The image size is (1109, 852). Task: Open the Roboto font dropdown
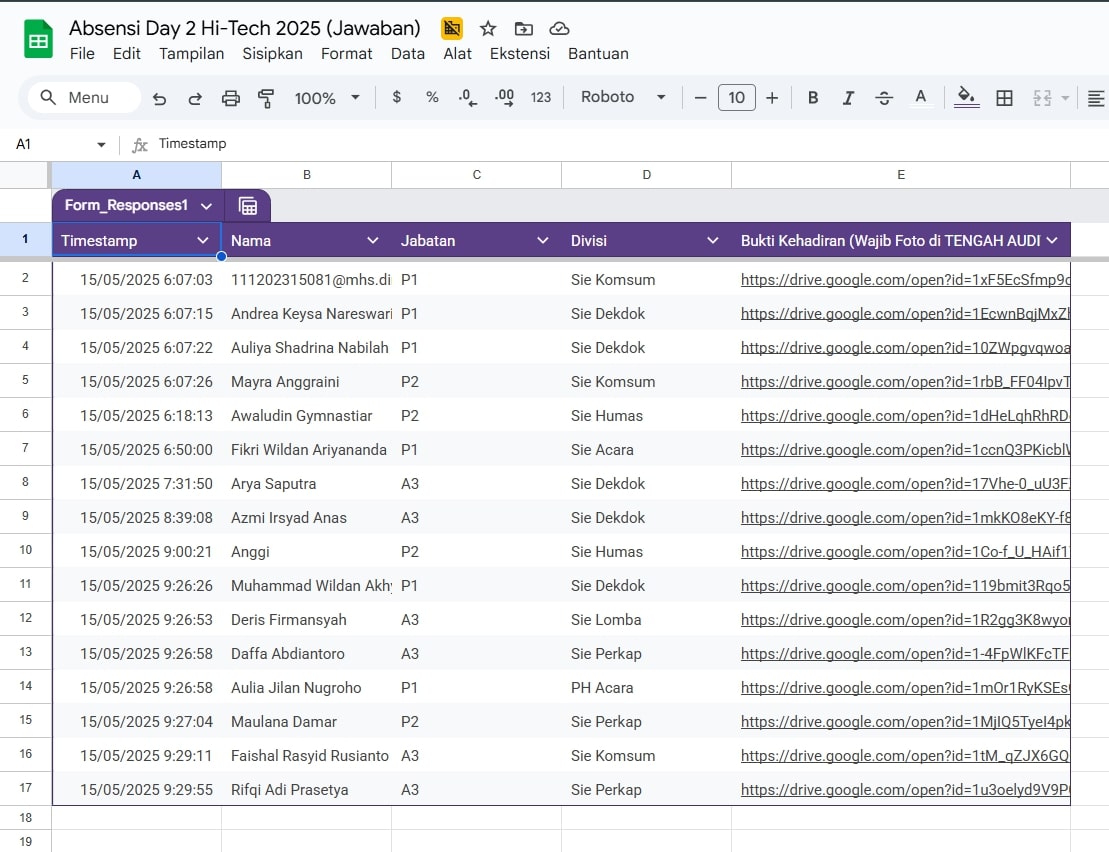[623, 97]
